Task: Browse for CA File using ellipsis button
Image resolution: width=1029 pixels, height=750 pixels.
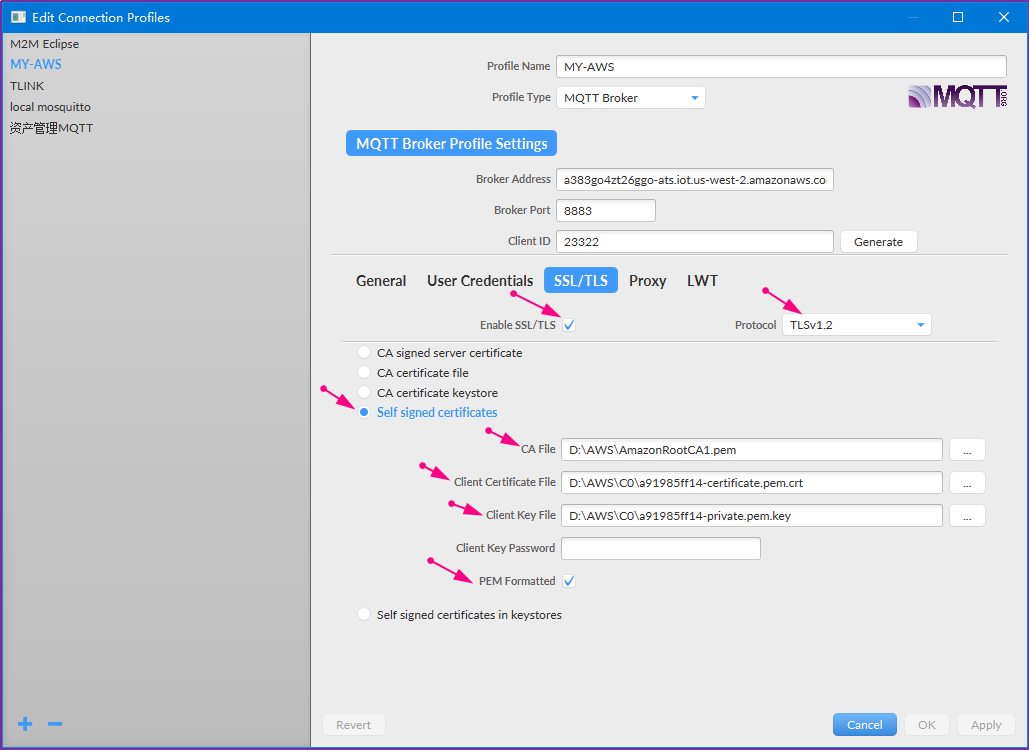Action: coord(967,450)
